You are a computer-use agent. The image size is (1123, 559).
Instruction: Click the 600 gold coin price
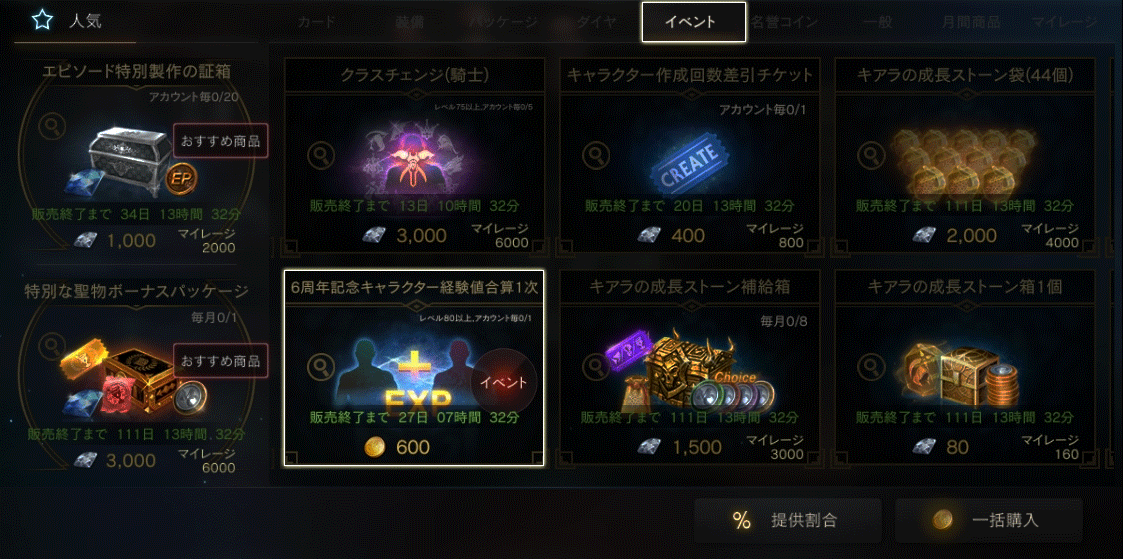coord(413,447)
